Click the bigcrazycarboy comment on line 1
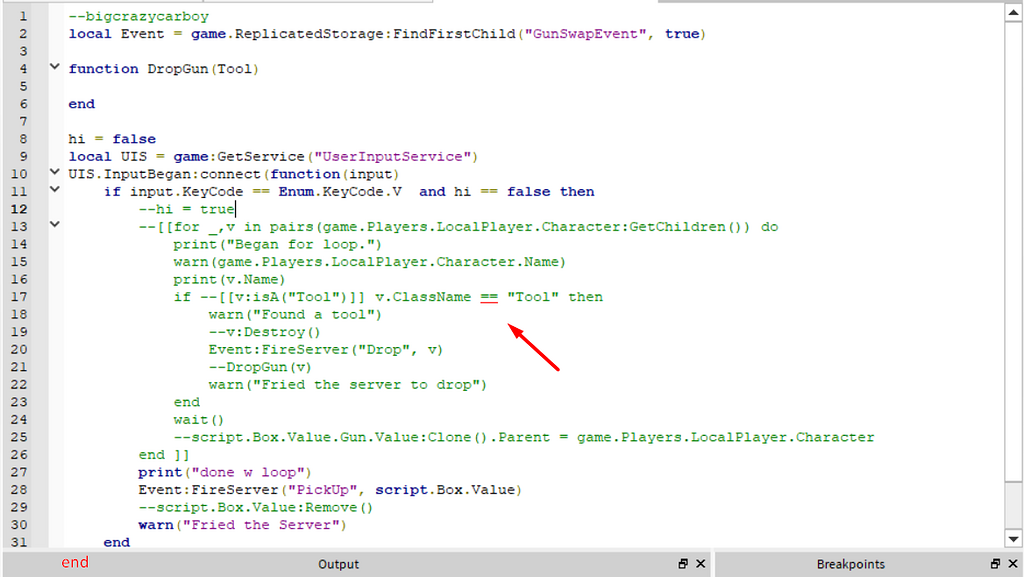Viewport: 1024px width, 577px height. [x=138, y=16]
